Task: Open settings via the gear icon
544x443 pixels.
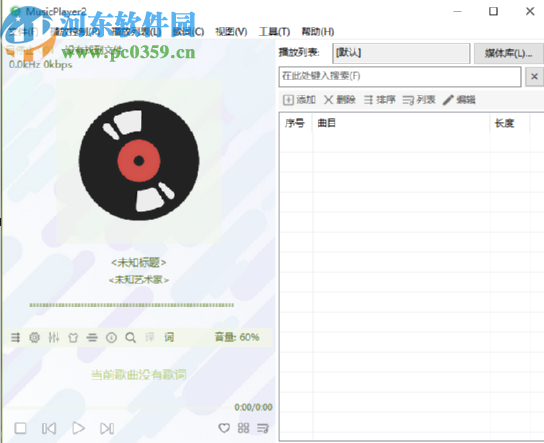Action: click(x=34, y=337)
